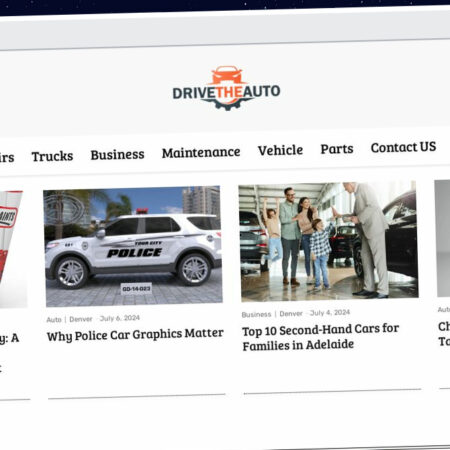The image size is (450, 450).
Task: Open 'Top 10 Second-Hand Cars for Families' article
Action: (321, 337)
